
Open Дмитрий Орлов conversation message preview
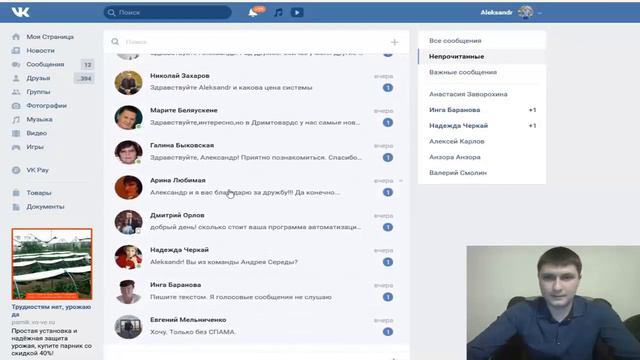click(256, 227)
